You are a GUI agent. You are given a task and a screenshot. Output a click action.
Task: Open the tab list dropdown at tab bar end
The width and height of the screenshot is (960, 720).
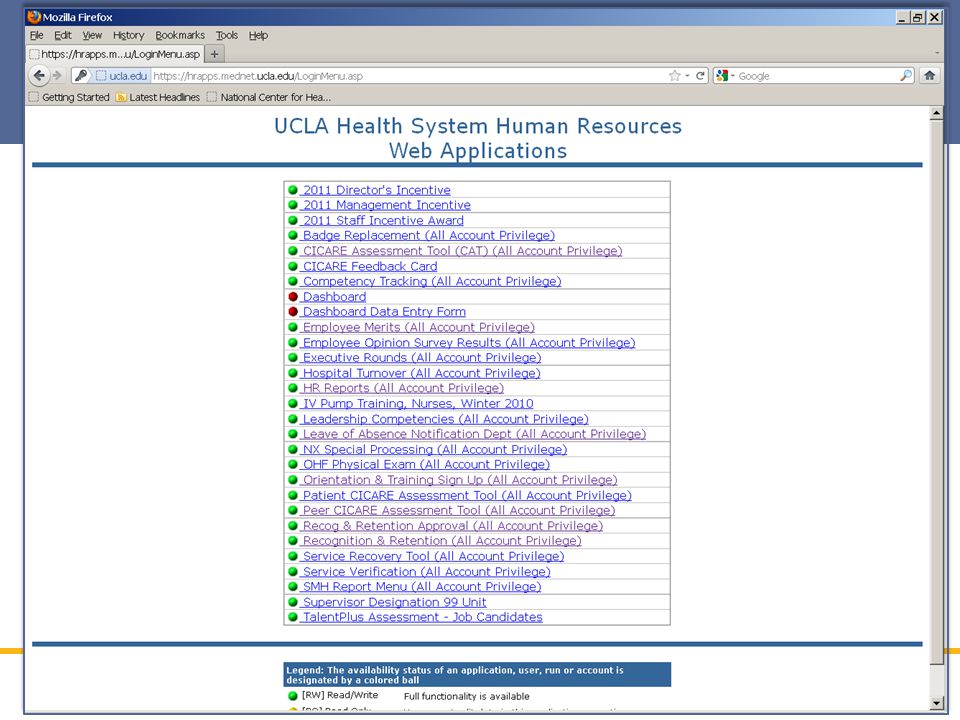[x=937, y=54]
